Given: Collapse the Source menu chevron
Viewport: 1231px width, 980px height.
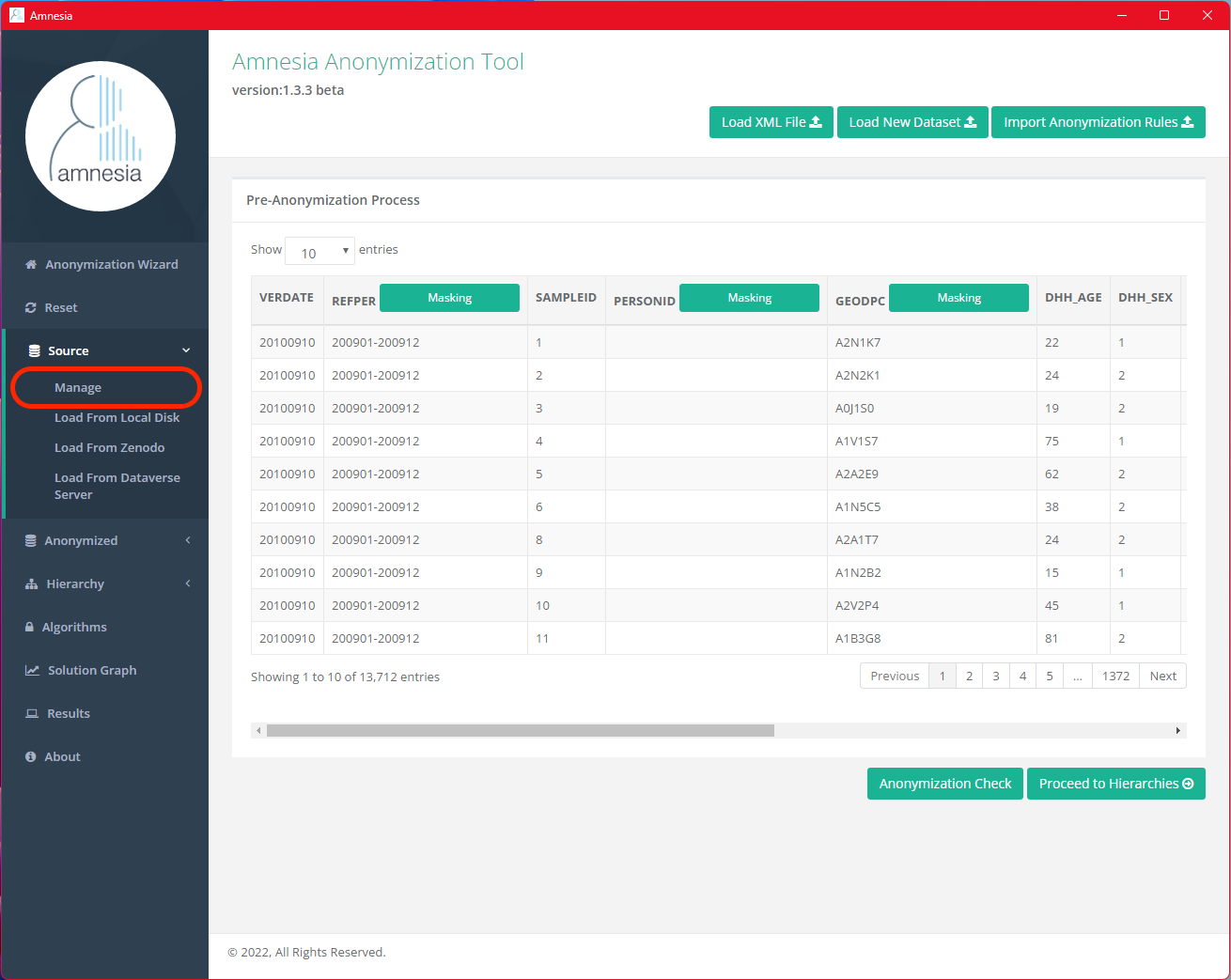Looking at the screenshot, I should [186, 350].
